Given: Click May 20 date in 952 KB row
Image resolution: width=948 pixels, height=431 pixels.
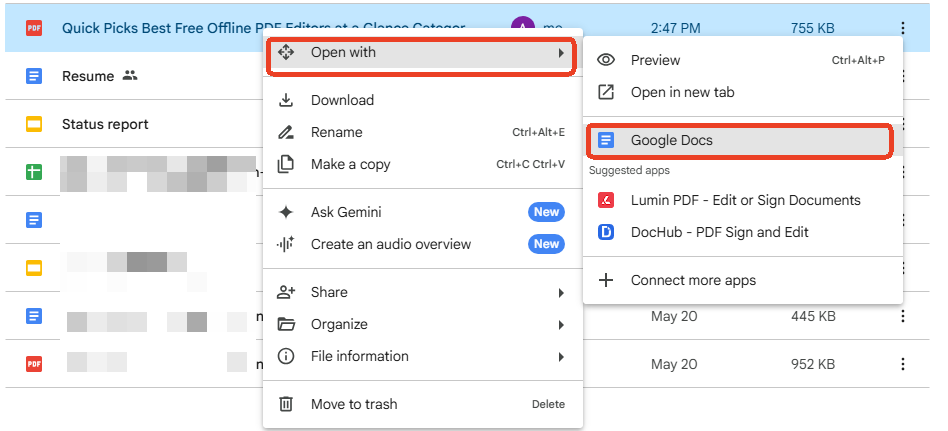Looking at the screenshot, I should pos(674,364).
